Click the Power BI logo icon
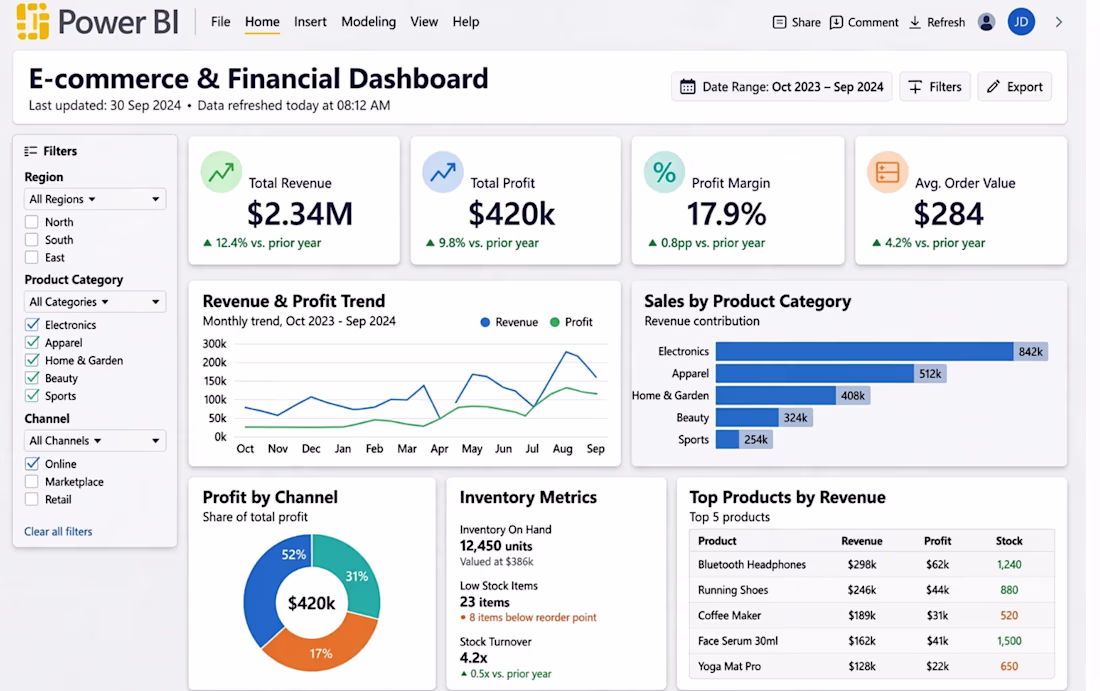This screenshot has width=1100, height=691. [33, 21]
